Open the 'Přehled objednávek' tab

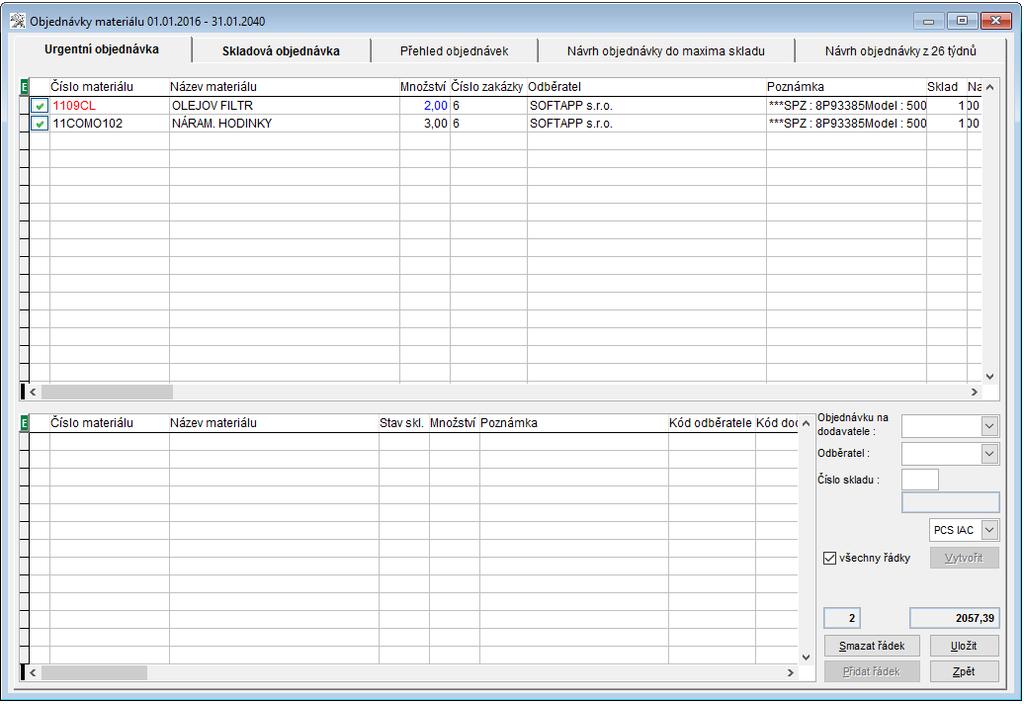tap(454, 51)
